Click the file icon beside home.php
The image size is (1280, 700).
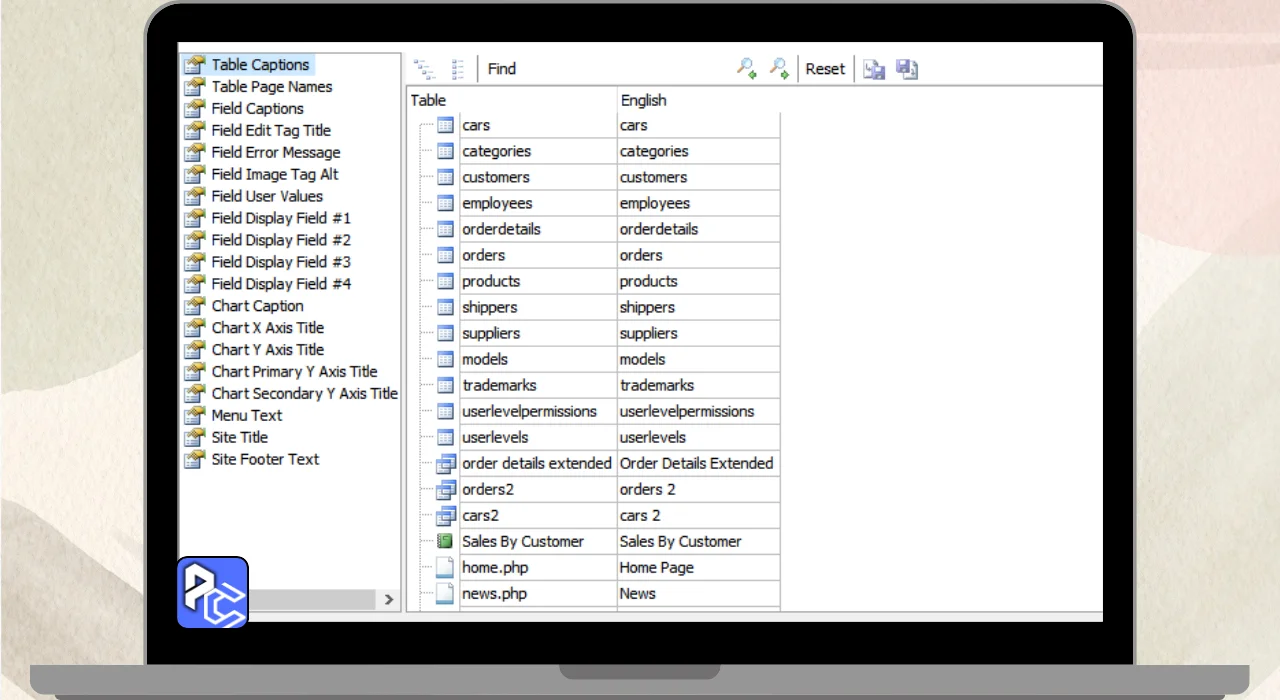point(445,567)
